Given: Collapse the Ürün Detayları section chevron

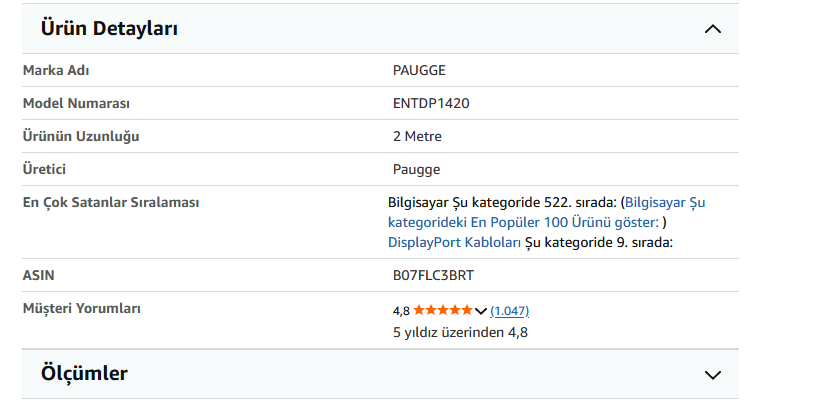Looking at the screenshot, I should [x=713, y=29].
